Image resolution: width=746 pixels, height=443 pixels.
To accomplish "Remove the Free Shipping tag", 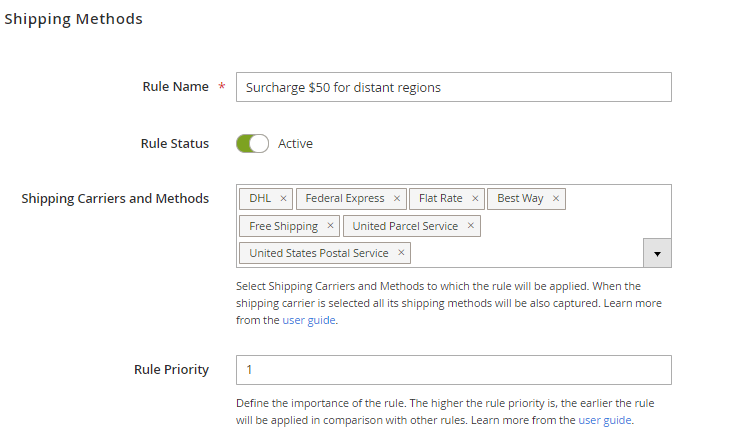I will pos(330,226).
